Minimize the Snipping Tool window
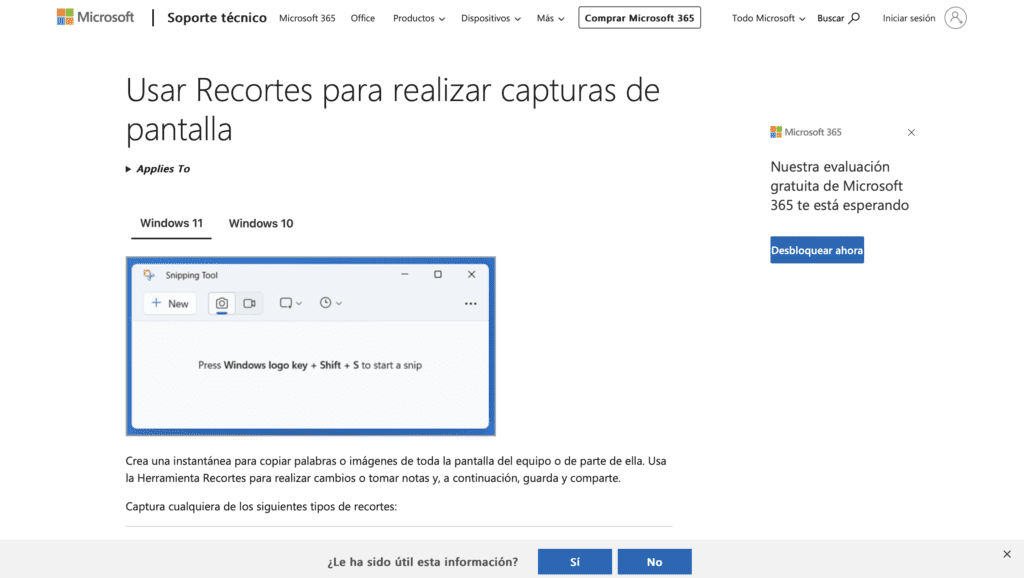This screenshot has width=1024, height=578. point(405,274)
